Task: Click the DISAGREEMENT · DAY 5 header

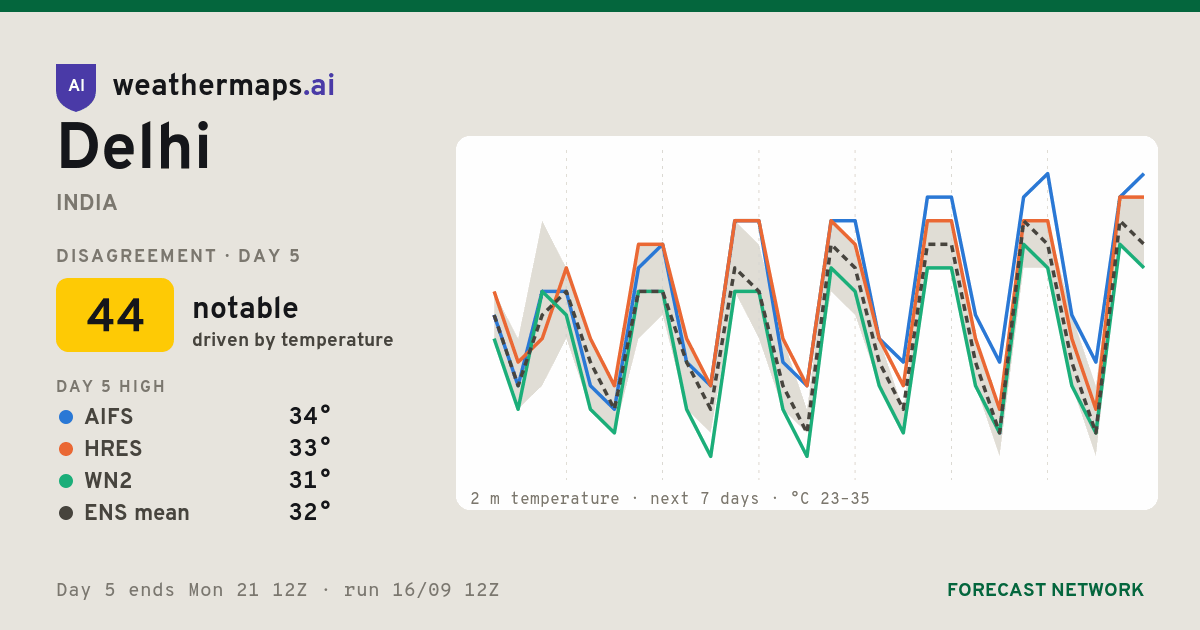Action: [179, 256]
